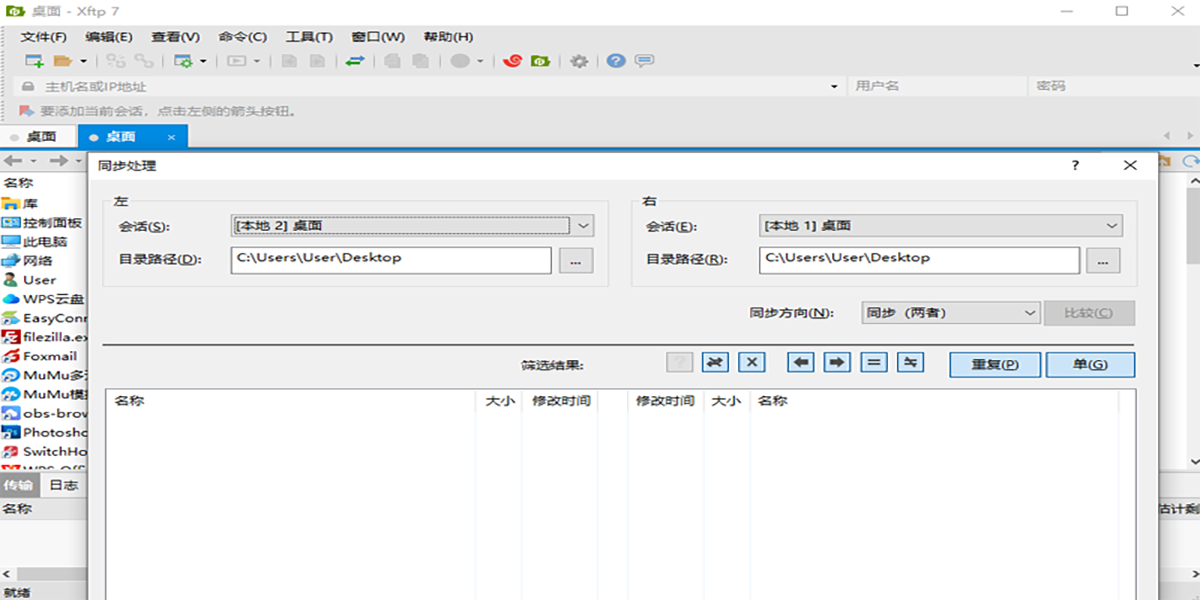This screenshot has height=600, width=1200.
Task: Browse for the right directory path
Action: pyautogui.click(x=1103, y=260)
